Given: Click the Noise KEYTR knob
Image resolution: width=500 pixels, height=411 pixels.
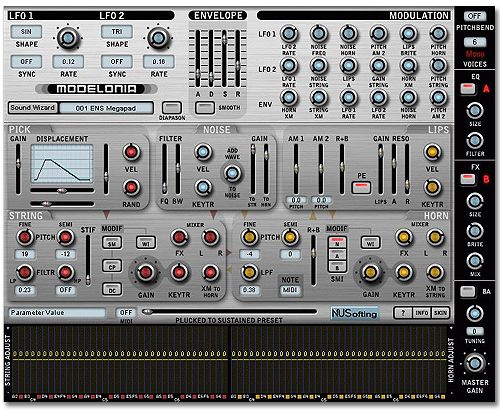Looking at the screenshot, I should point(203,187).
